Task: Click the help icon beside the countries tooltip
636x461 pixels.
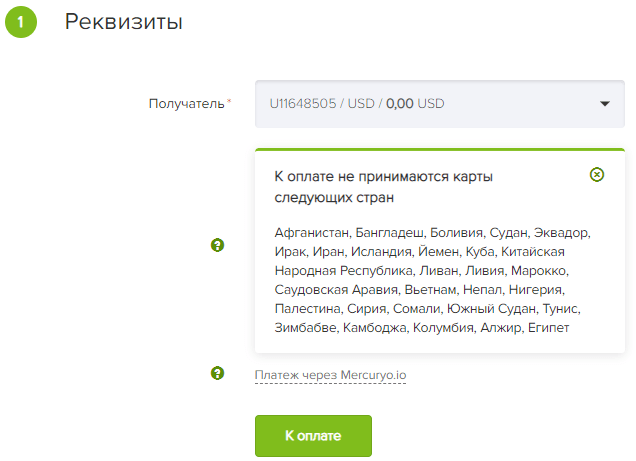Action: coord(217,244)
